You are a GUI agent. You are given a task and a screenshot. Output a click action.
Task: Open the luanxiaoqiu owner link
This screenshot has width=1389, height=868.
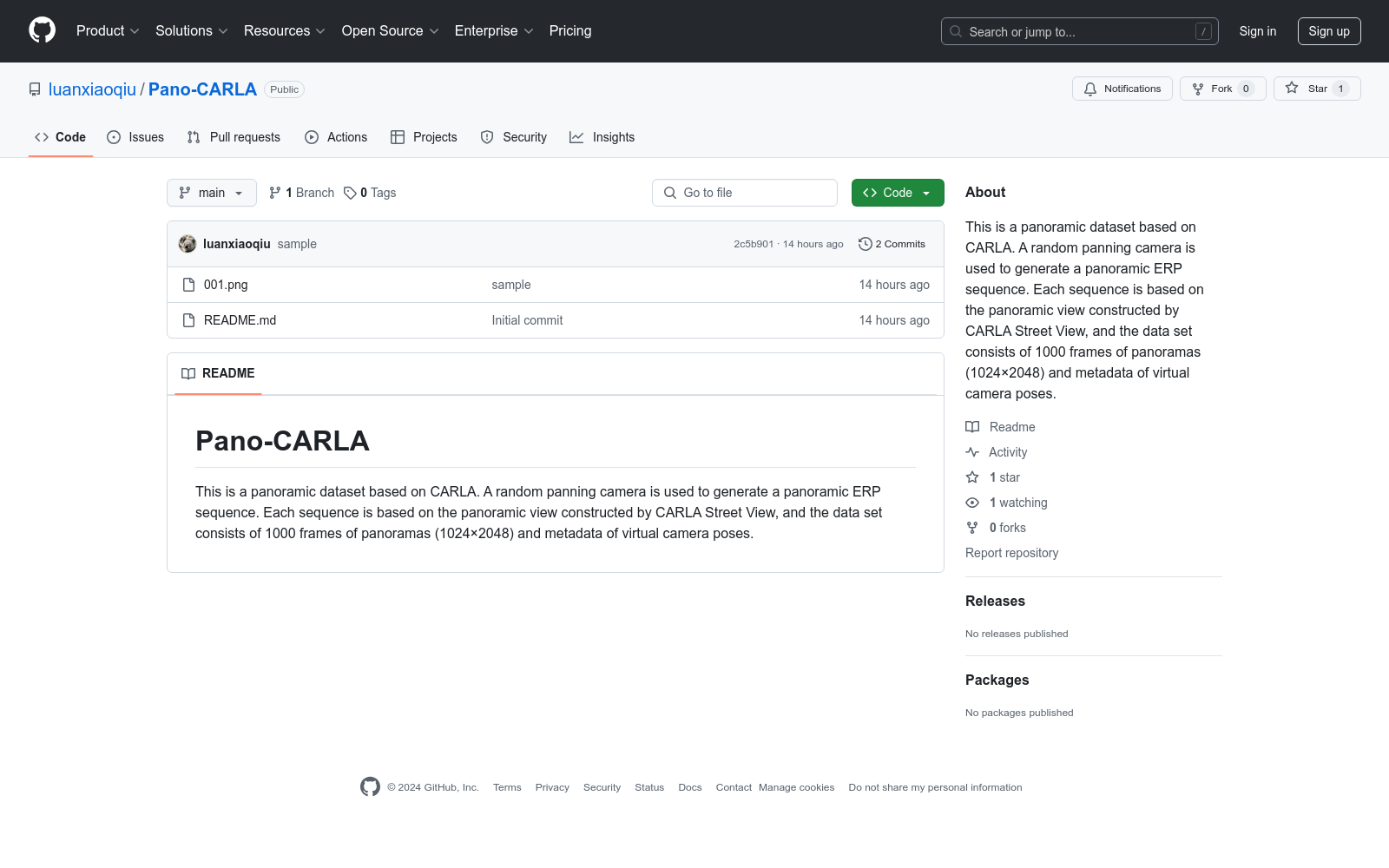pyautogui.click(x=92, y=89)
